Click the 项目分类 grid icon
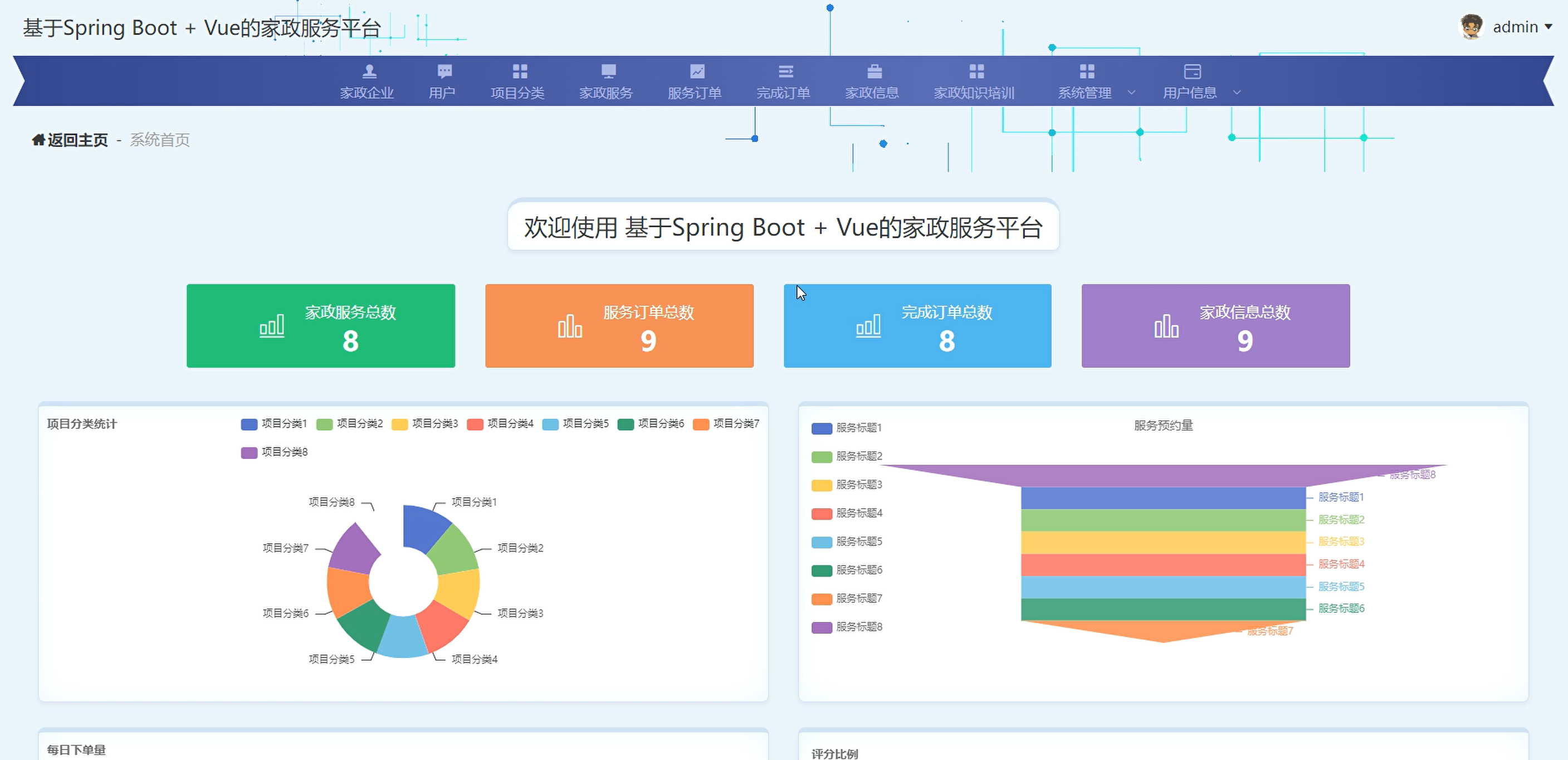The height and width of the screenshot is (760, 1568). click(x=520, y=71)
